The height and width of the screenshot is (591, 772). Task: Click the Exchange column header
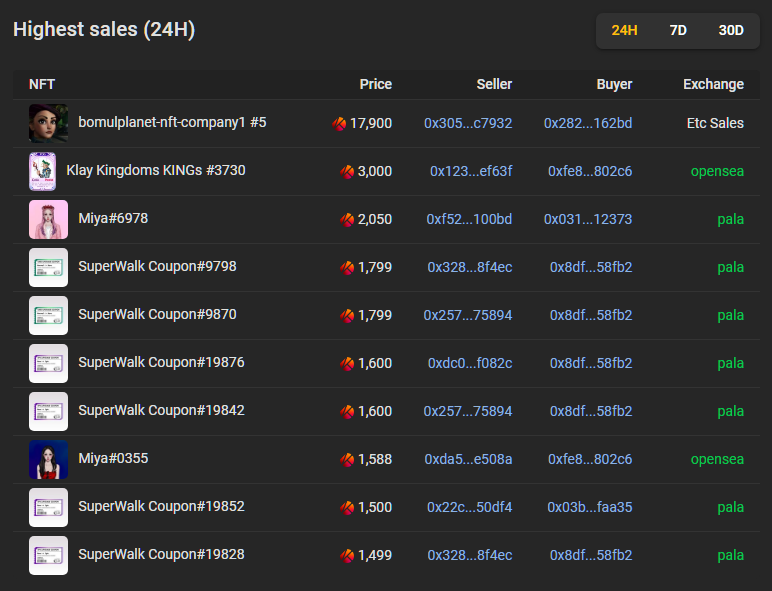click(x=713, y=85)
